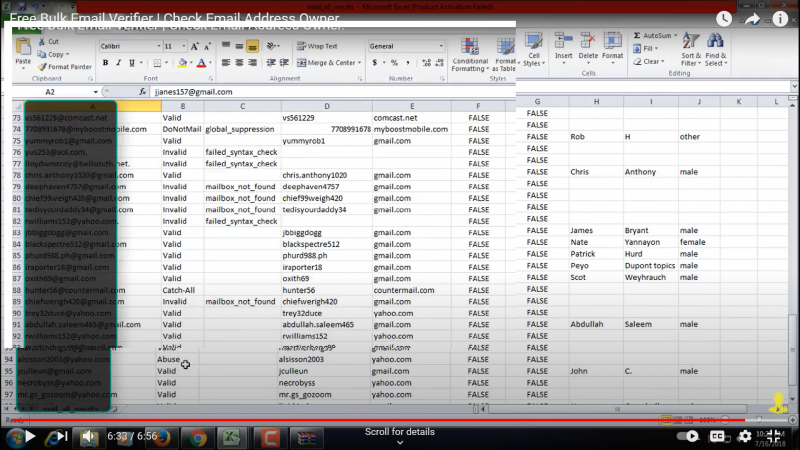Apply yellow fill color swatch
Screen dimensions: 800x450
point(182,63)
